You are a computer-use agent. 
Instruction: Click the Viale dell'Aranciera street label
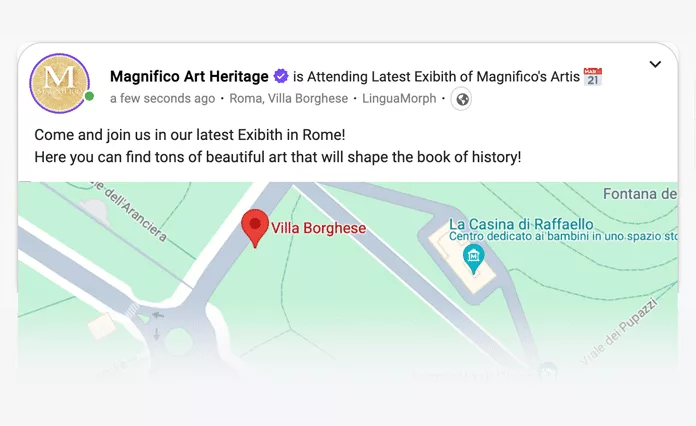[131, 212]
